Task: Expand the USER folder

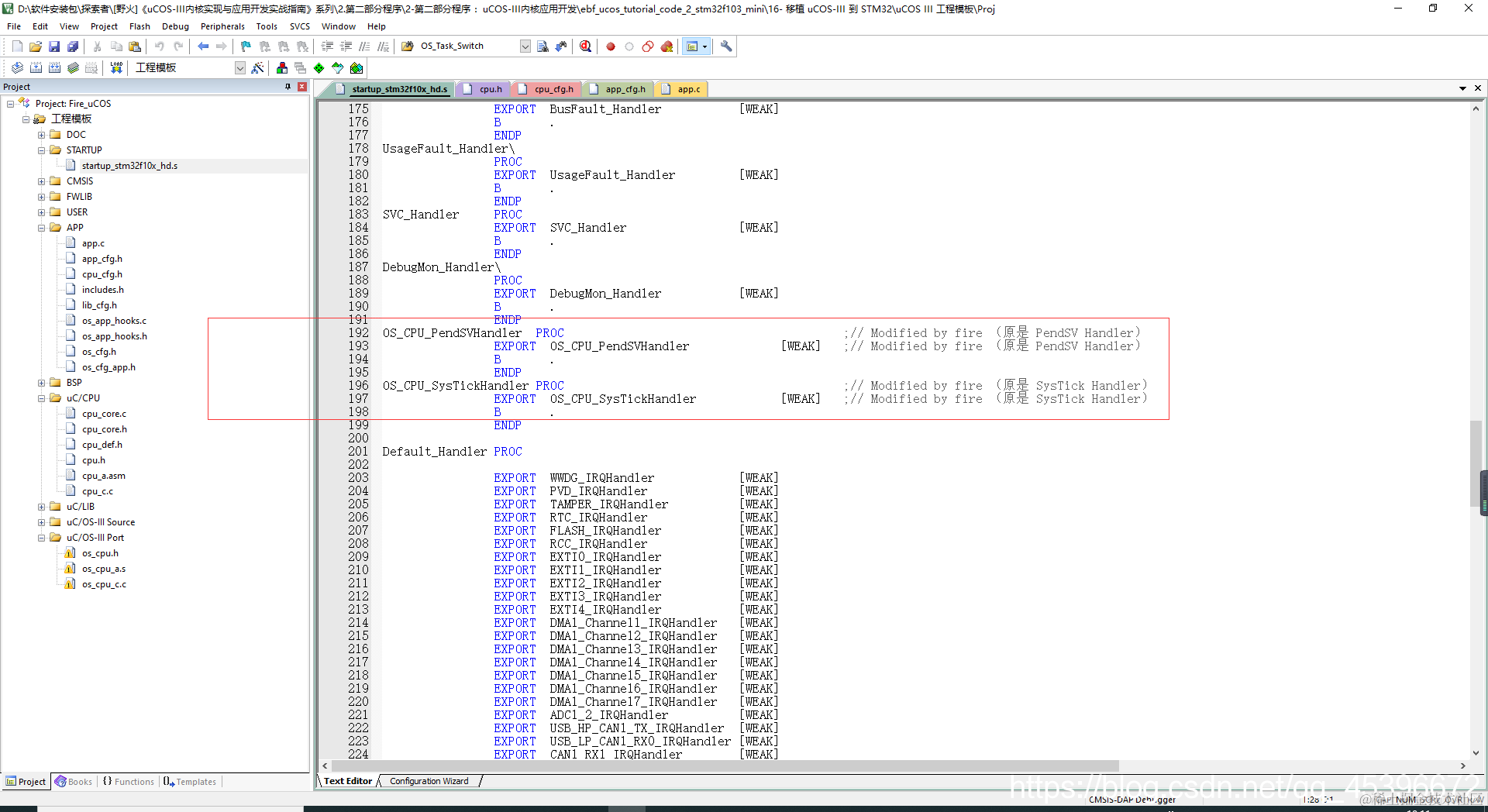Action: [42, 212]
